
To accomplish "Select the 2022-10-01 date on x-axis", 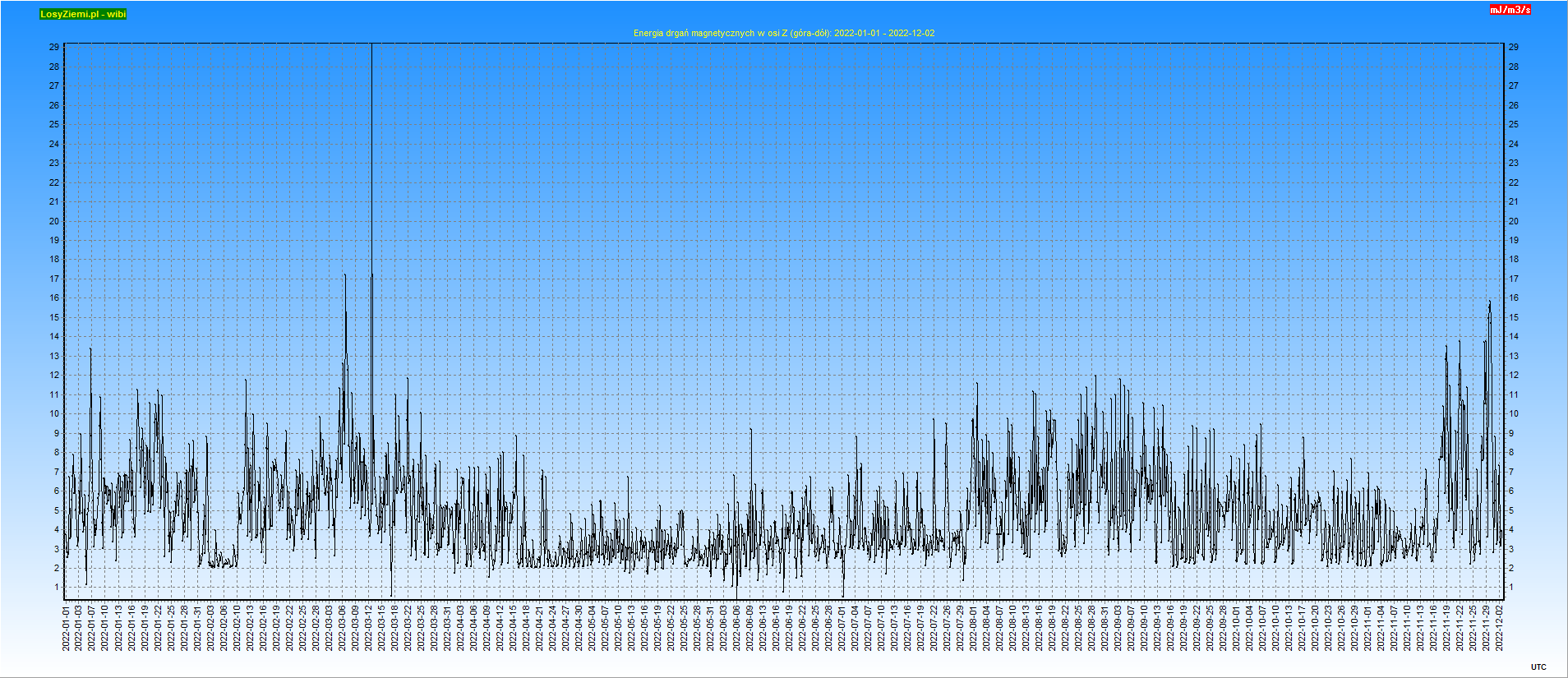I will point(1236,629).
